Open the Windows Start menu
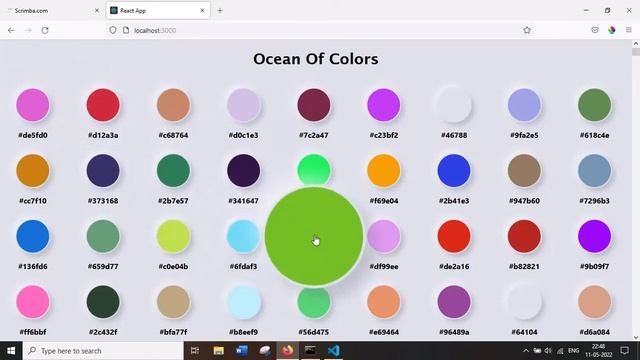Screen dimensions: 640x360 coord(11,351)
